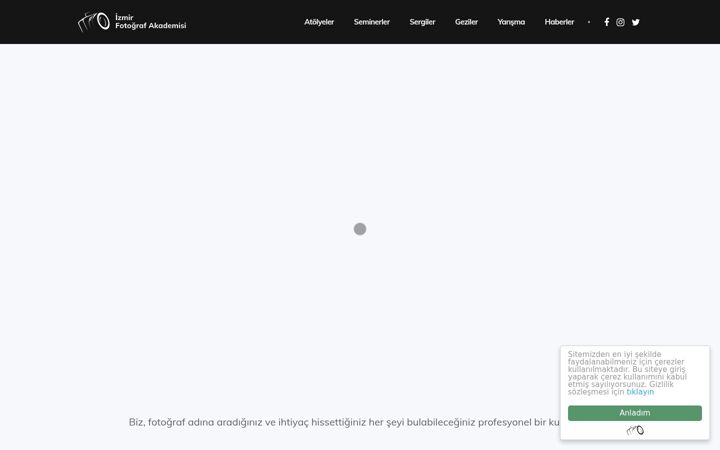Open the Haberler menu item
The height and width of the screenshot is (450, 720).
pyautogui.click(x=559, y=22)
